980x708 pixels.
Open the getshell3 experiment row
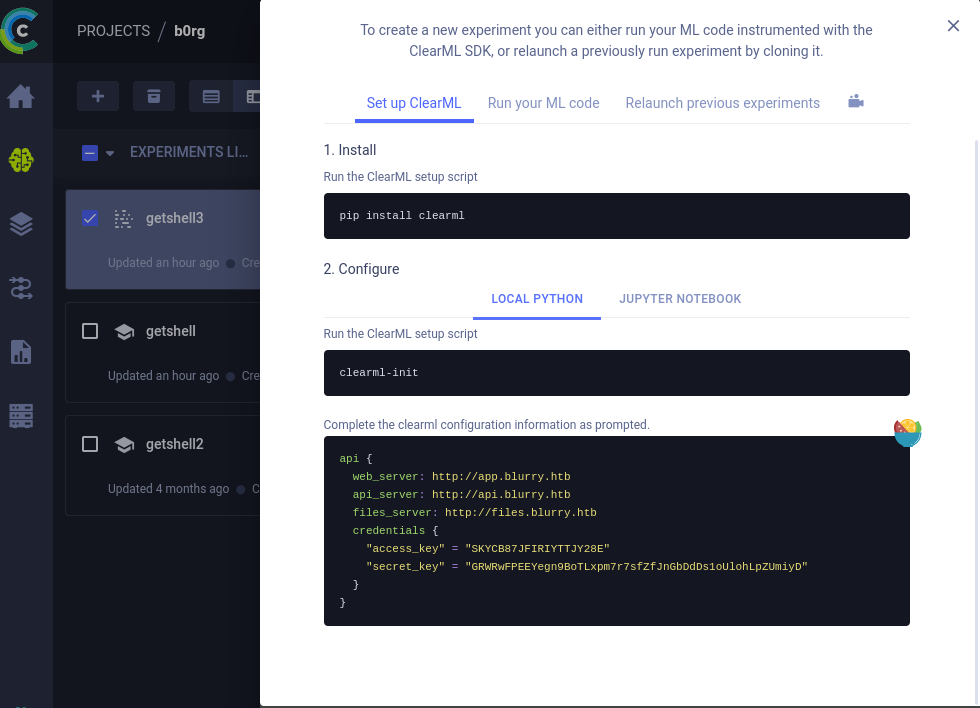[x=163, y=239]
